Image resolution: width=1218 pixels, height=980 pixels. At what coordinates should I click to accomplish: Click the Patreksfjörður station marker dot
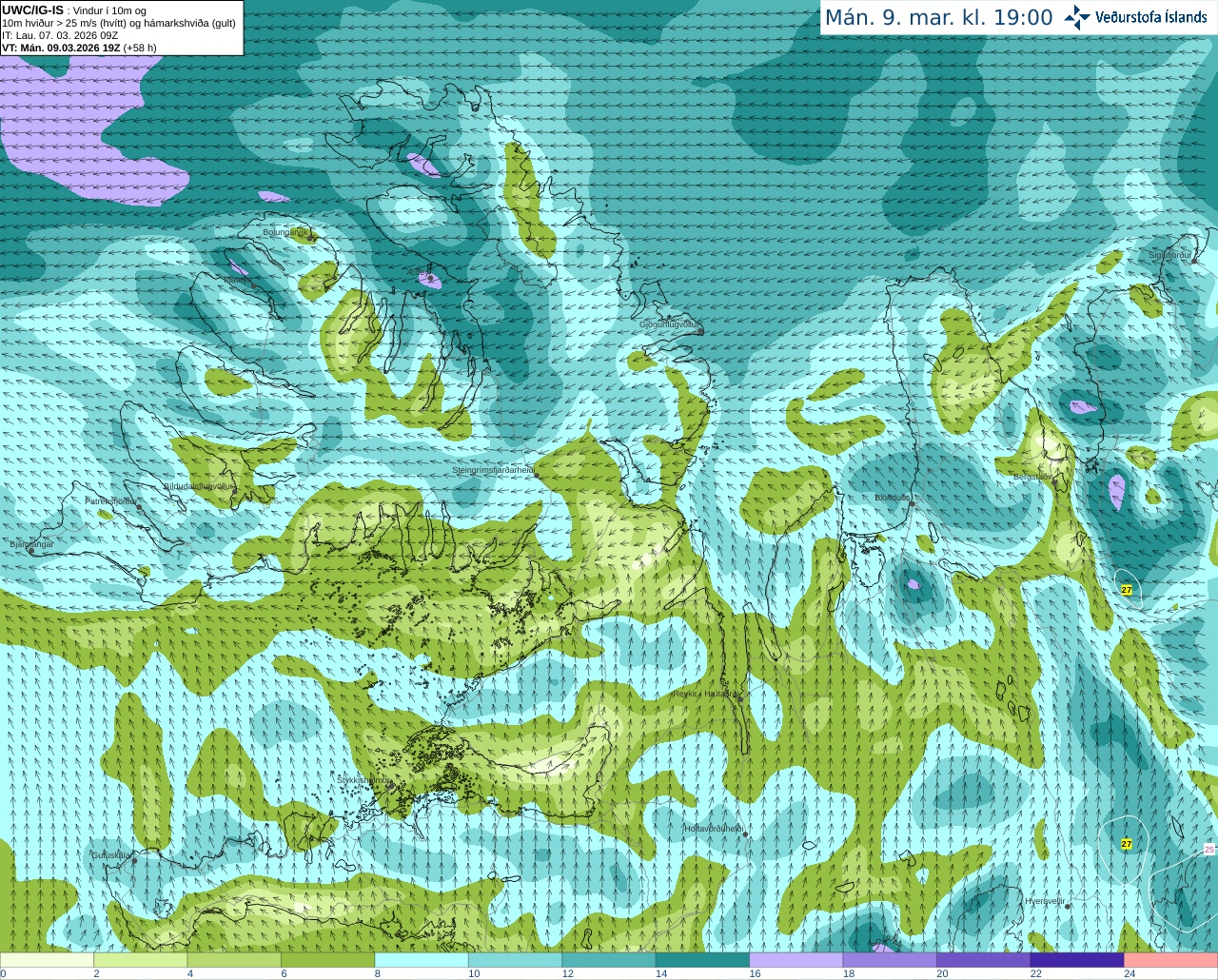pos(140,507)
